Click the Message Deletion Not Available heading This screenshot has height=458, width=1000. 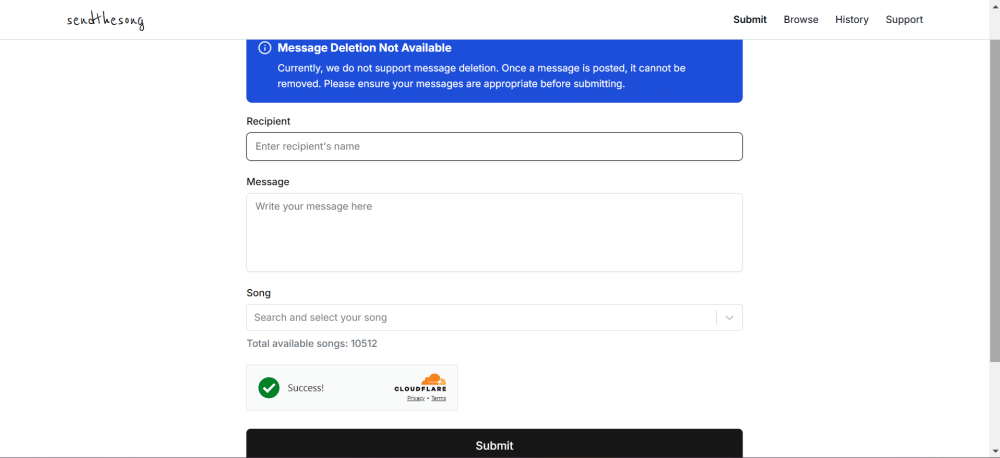point(364,48)
